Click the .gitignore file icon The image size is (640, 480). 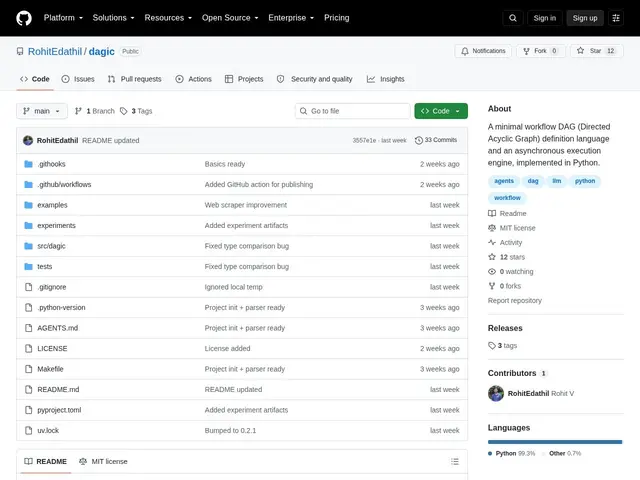[28, 287]
